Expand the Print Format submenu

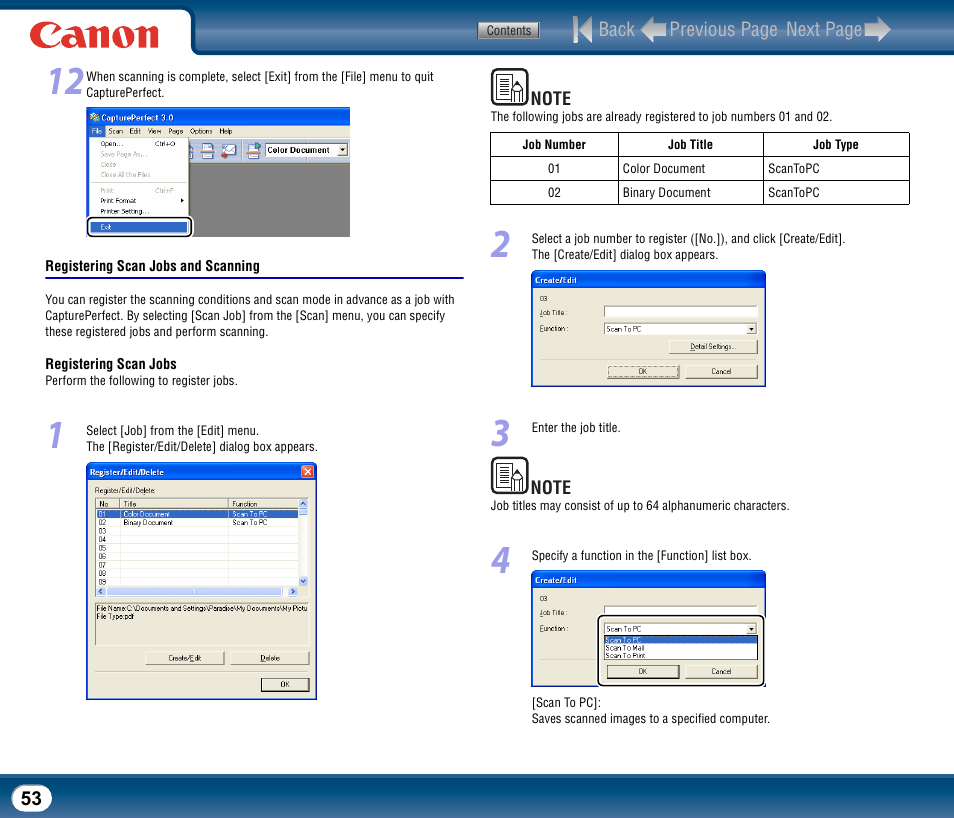pos(138,200)
